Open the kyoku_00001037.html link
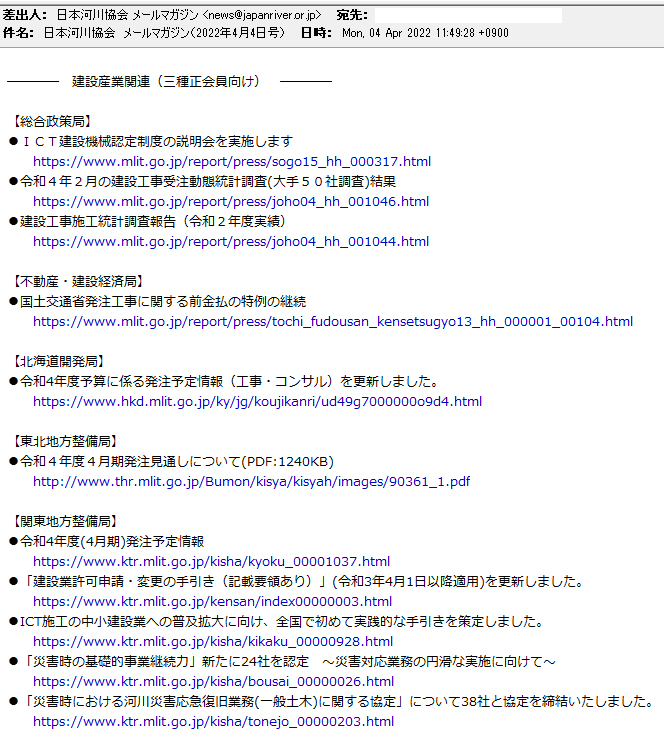Viewport: 664px width, 732px height. 211,562
